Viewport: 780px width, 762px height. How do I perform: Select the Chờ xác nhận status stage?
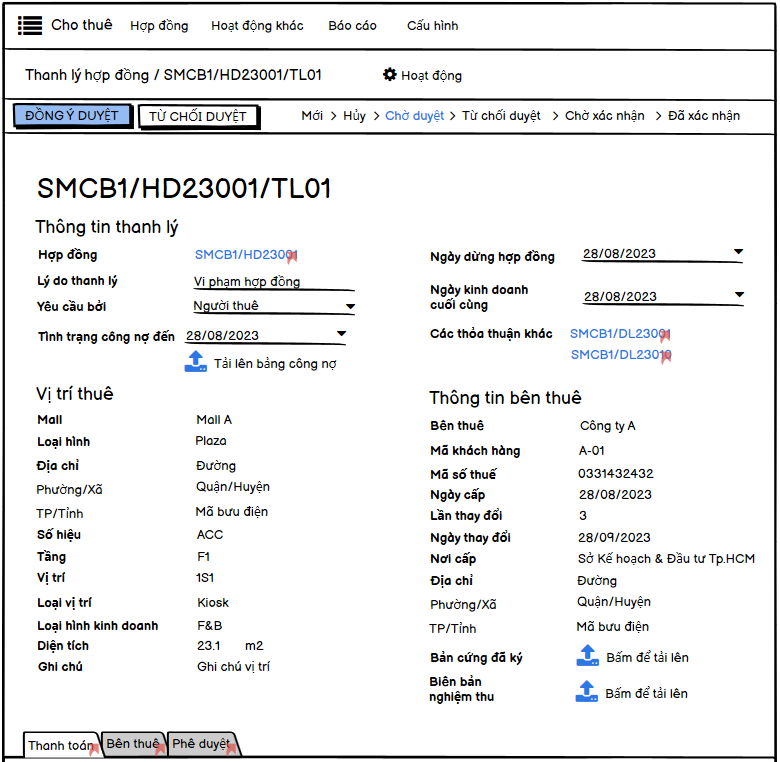pyautogui.click(x=604, y=116)
